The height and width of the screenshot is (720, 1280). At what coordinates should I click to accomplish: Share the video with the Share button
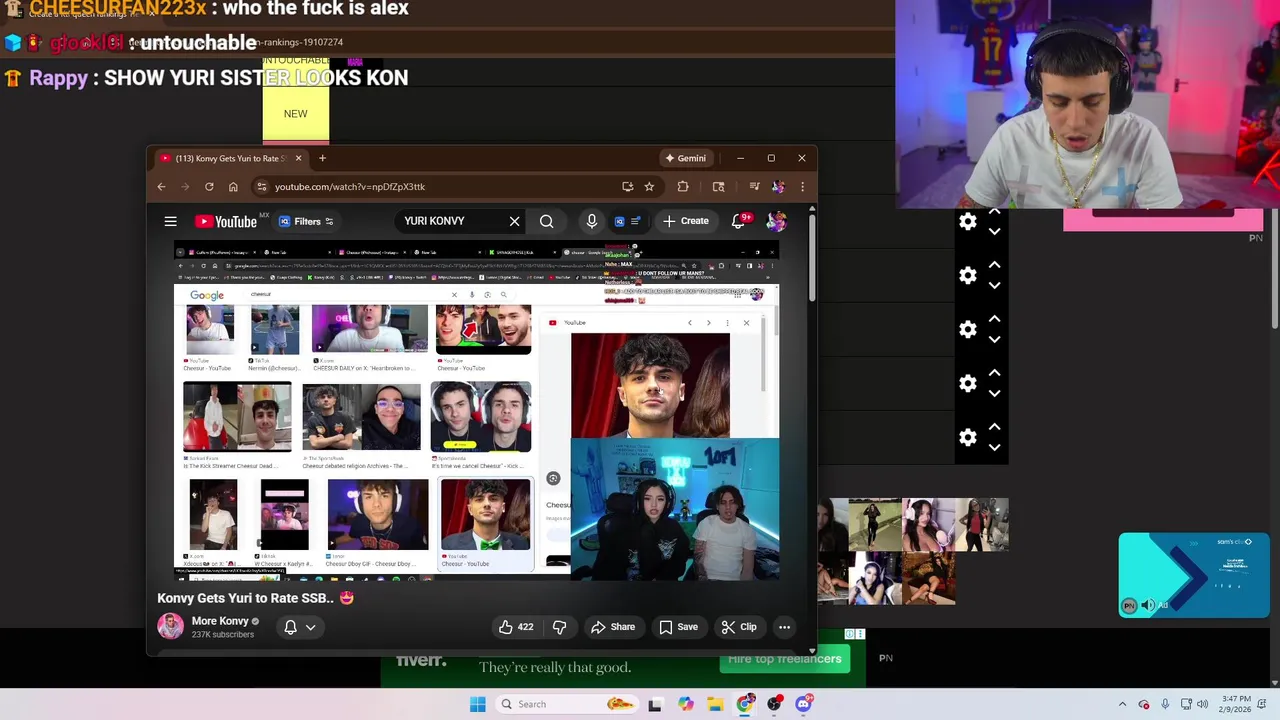pyautogui.click(x=613, y=627)
